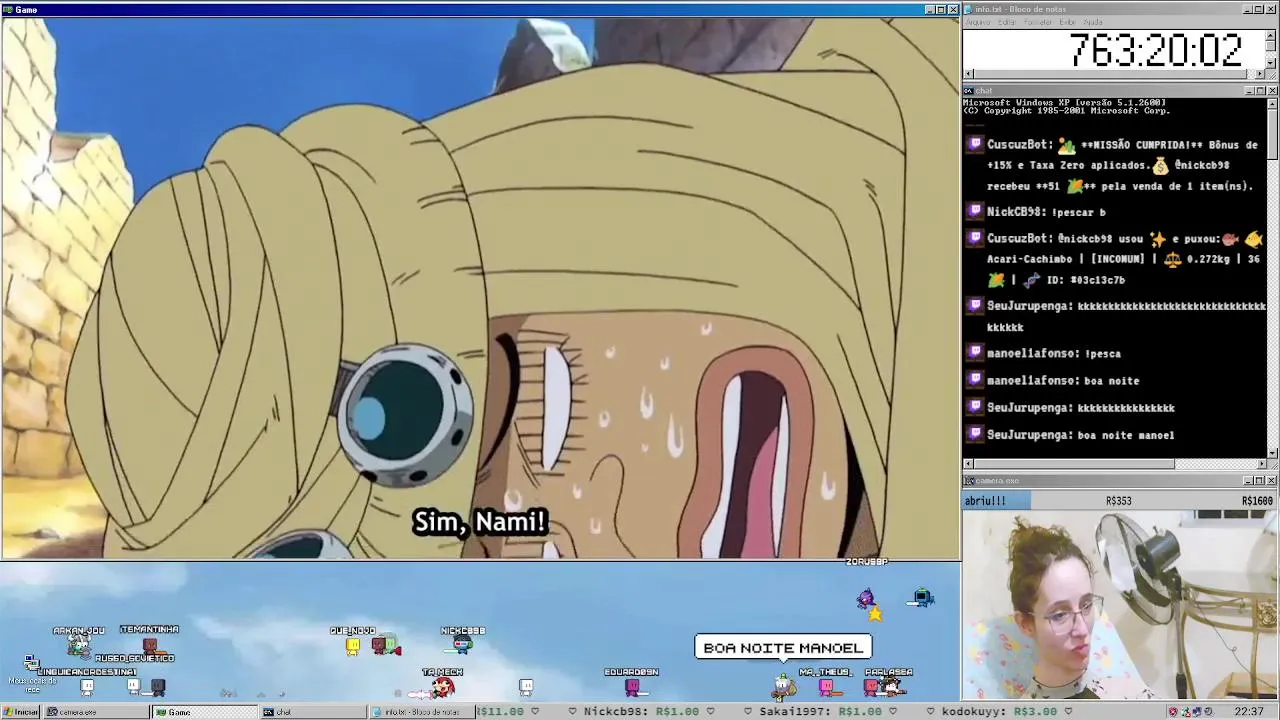Click the NickCB98 !pescar b chat message
This screenshot has height=720, width=1280.
(x=1046, y=212)
